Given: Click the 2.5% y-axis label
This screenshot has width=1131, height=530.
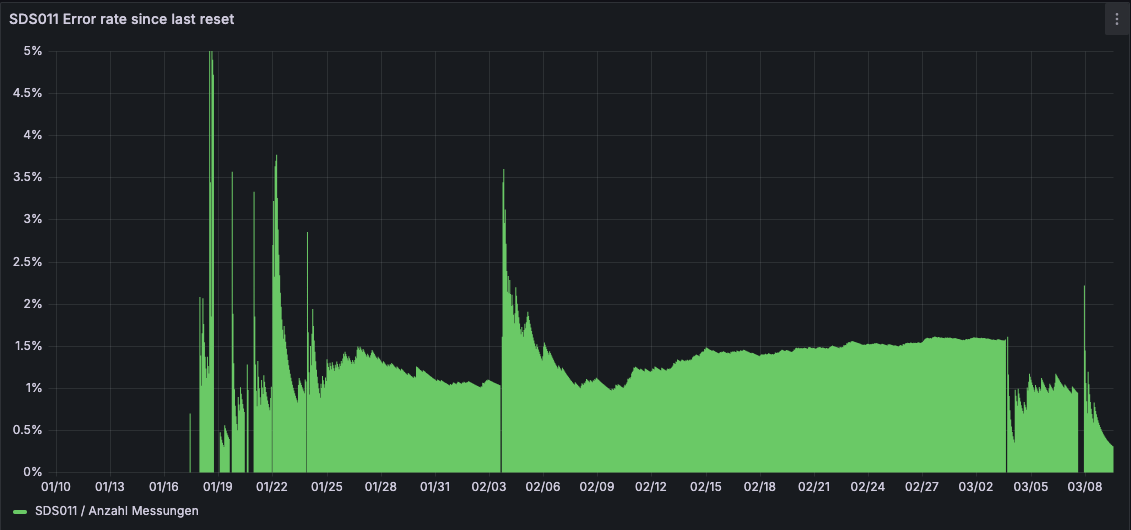Looking at the screenshot, I should (x=29, y=262).
